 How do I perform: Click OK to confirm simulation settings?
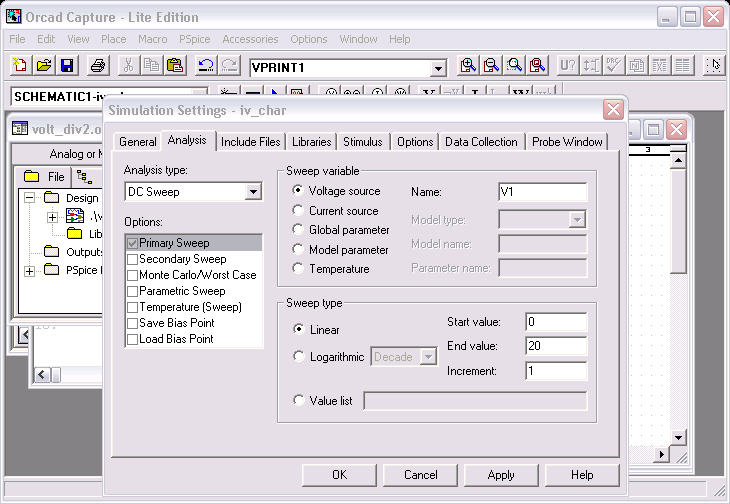[339, 475]
